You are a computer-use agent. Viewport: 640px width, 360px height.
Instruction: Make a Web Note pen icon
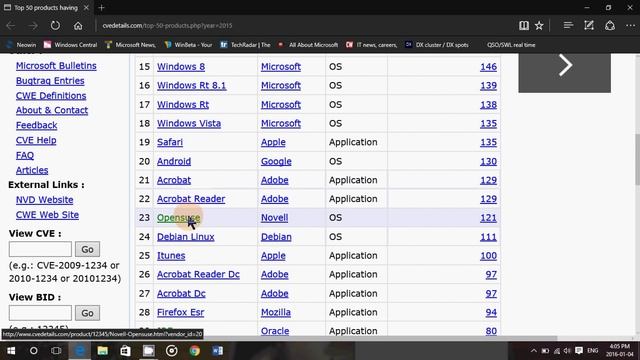(589, 25)
